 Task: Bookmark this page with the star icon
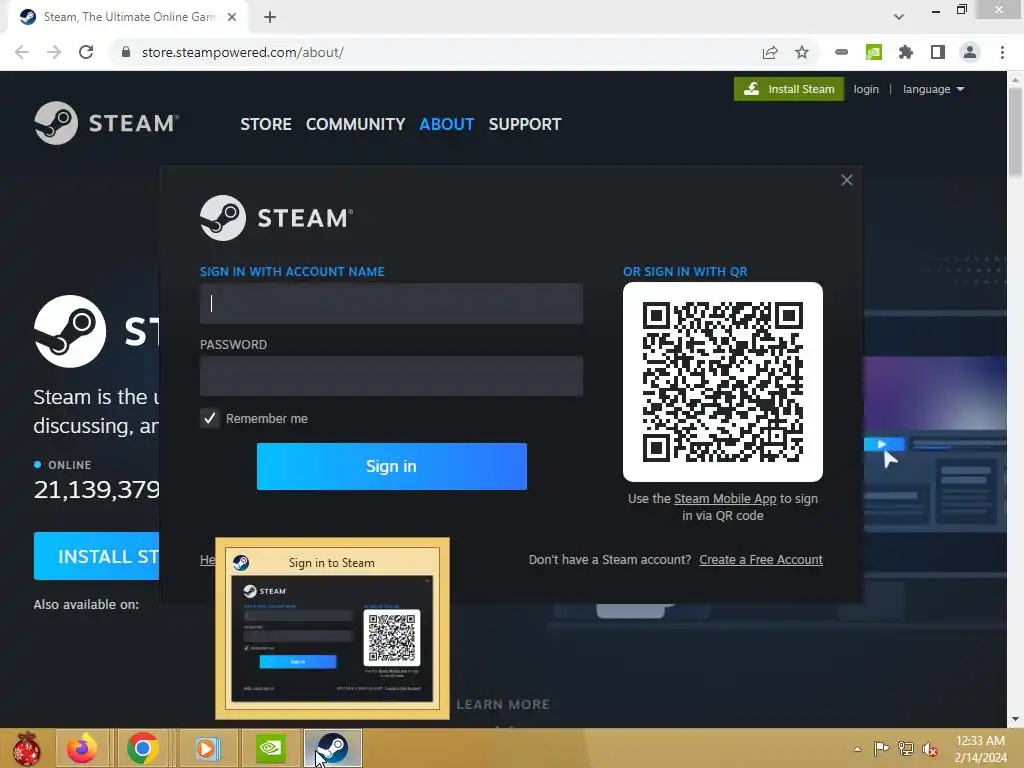pos(802,52)
